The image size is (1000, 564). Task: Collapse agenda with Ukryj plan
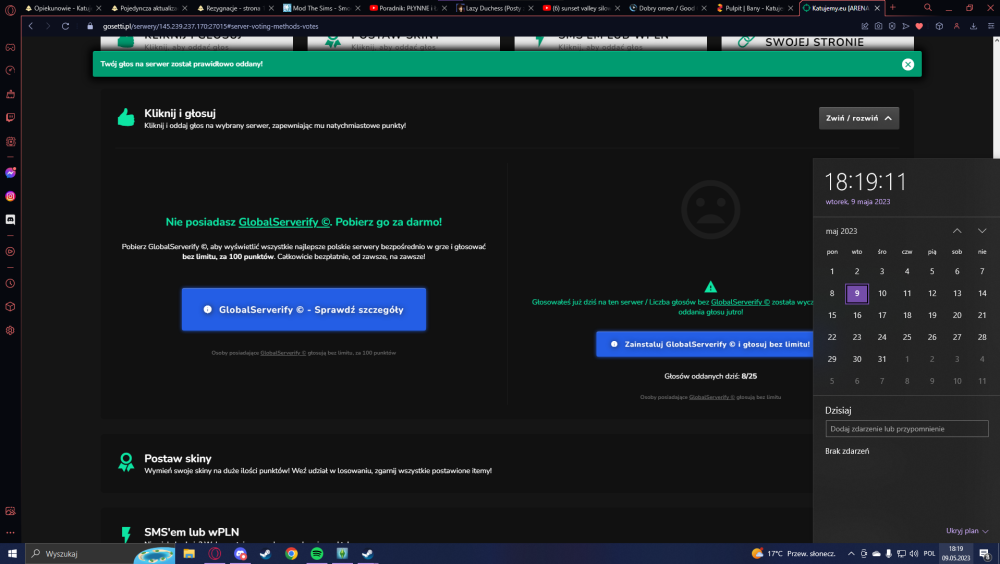(967, 531)
